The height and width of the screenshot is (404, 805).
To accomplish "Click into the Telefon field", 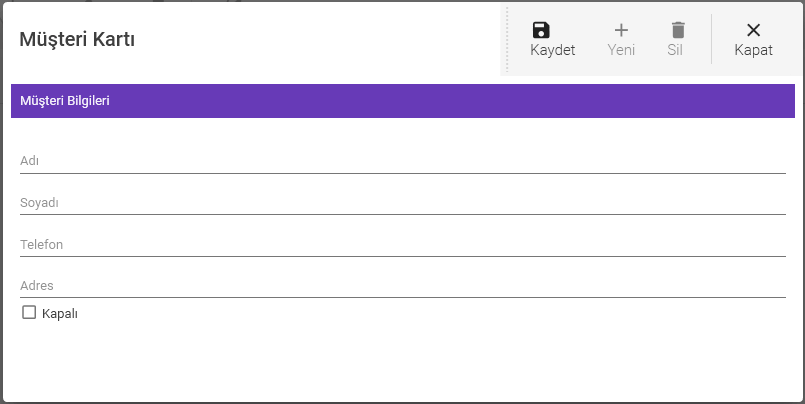I will (401, 245).
